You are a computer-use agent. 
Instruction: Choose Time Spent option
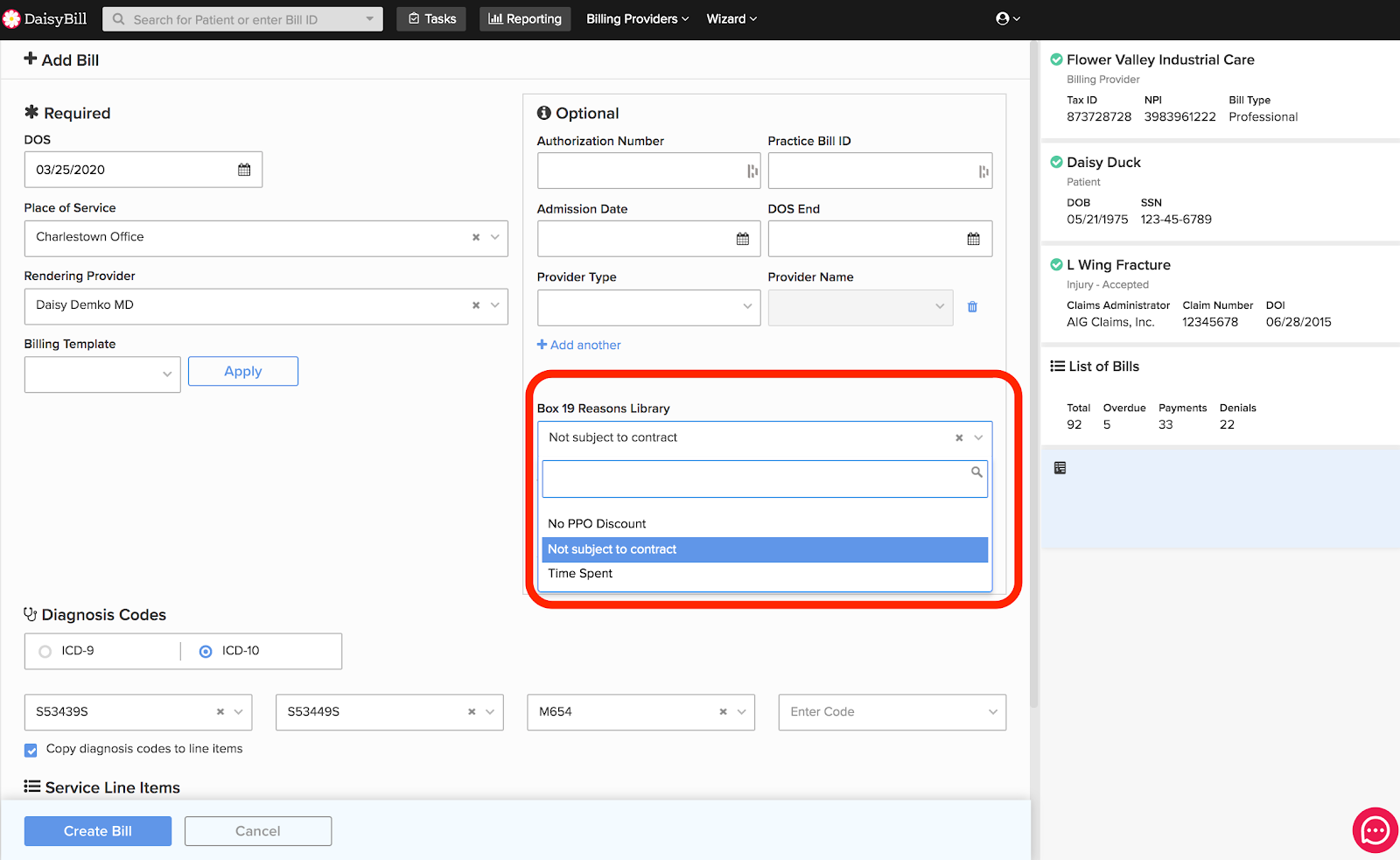(765, 574)
